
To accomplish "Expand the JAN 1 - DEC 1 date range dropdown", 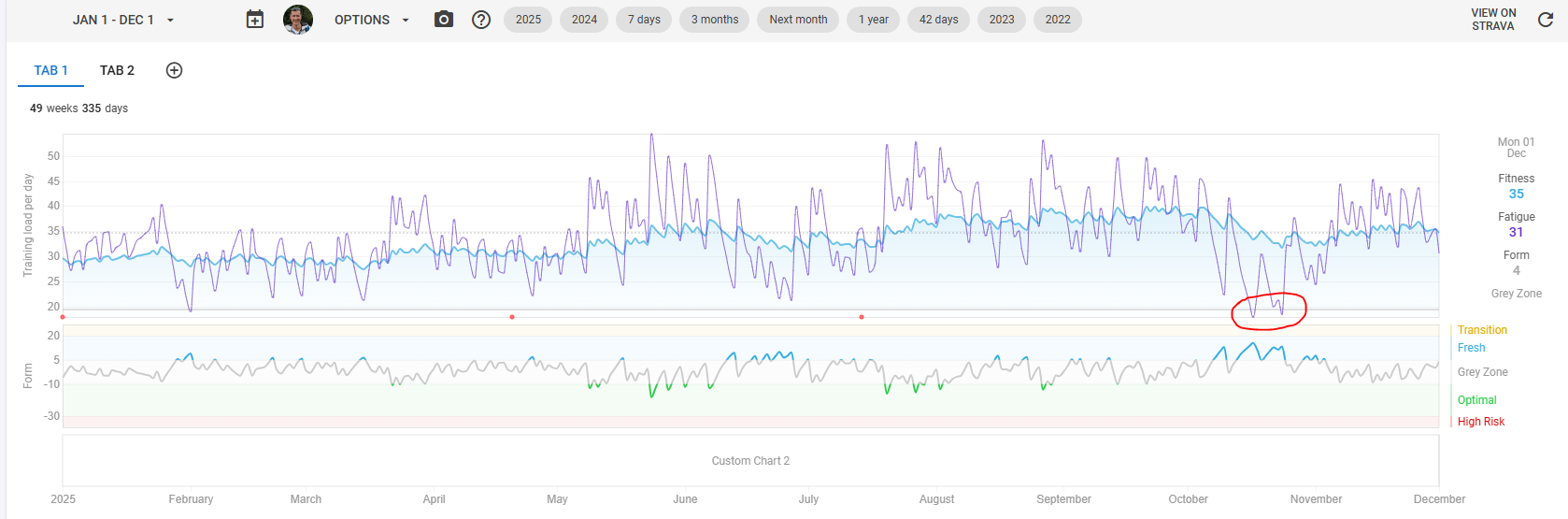I will tap(122, 20).
